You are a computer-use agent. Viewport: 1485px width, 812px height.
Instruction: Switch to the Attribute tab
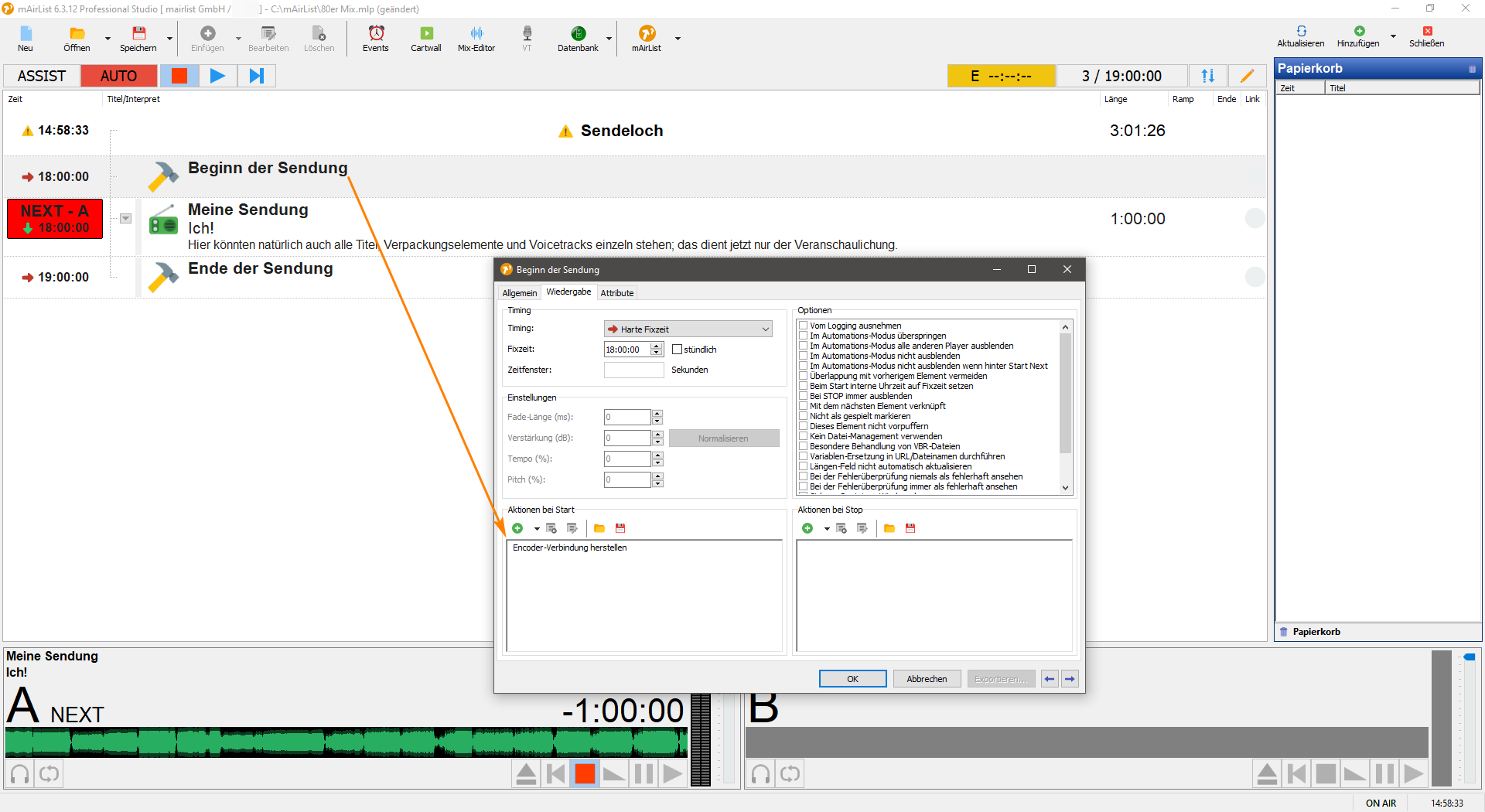coord(616,293)
